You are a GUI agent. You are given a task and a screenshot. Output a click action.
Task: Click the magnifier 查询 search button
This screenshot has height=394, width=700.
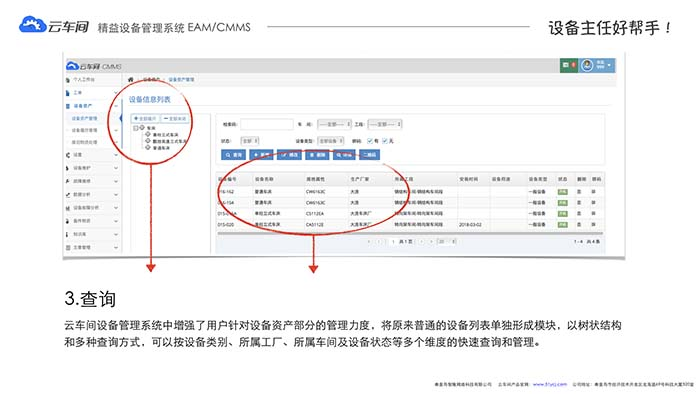[233, 155]
